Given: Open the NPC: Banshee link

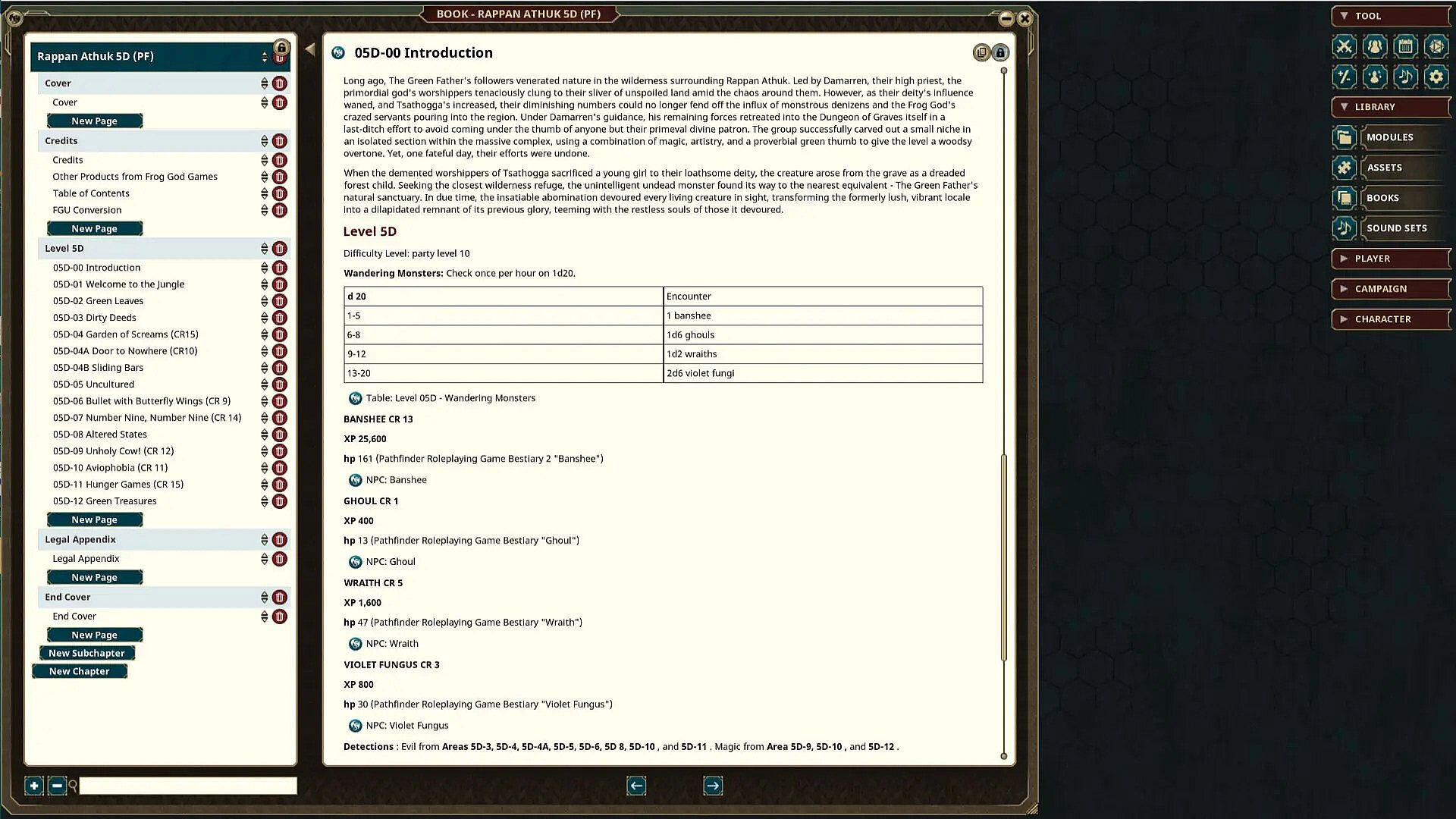Looking at the screenshot, I should [396, 480].
